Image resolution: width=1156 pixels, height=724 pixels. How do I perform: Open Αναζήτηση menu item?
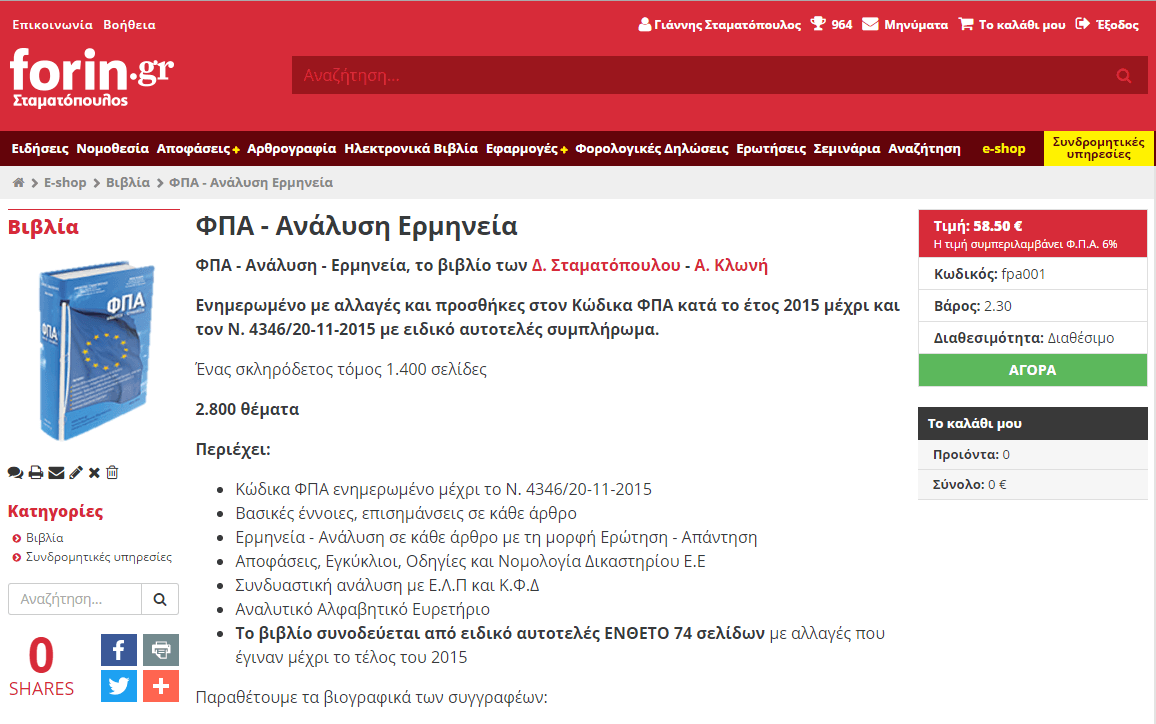click(x=925, y=148)
